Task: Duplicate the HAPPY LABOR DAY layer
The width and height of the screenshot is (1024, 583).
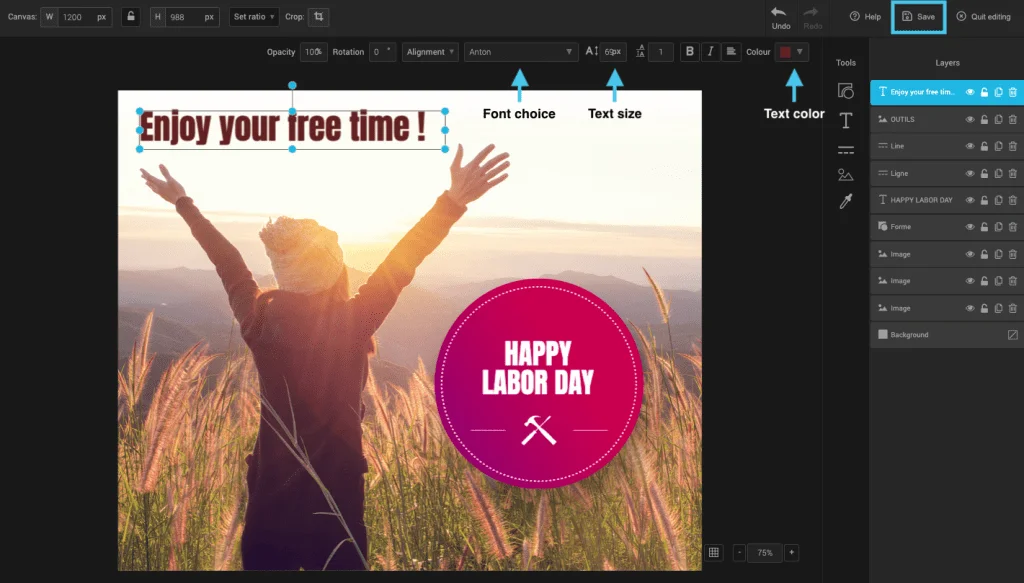Action: tap(999, 200)
